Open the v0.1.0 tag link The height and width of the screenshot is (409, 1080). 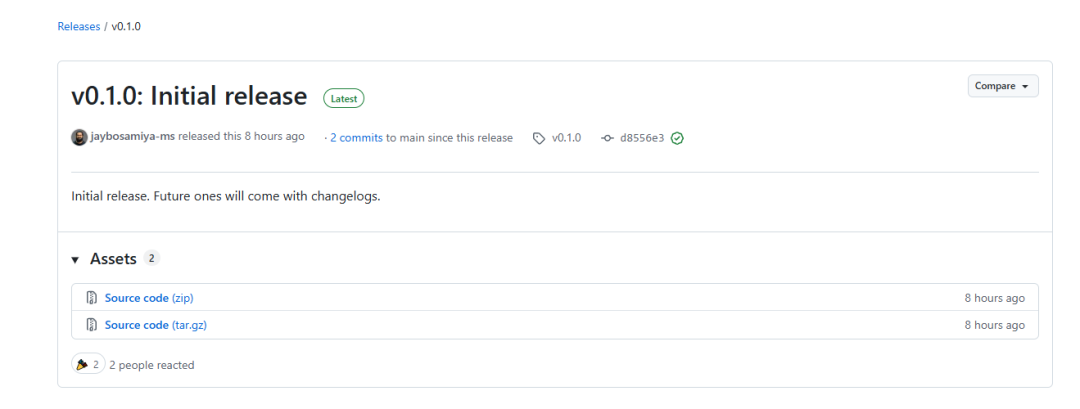[x=566, y=138]
